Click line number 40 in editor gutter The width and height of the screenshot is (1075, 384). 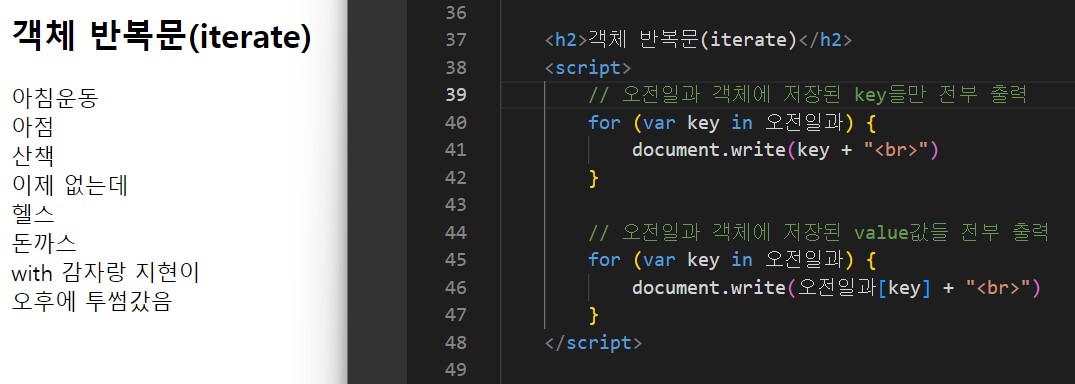(455, 122)
